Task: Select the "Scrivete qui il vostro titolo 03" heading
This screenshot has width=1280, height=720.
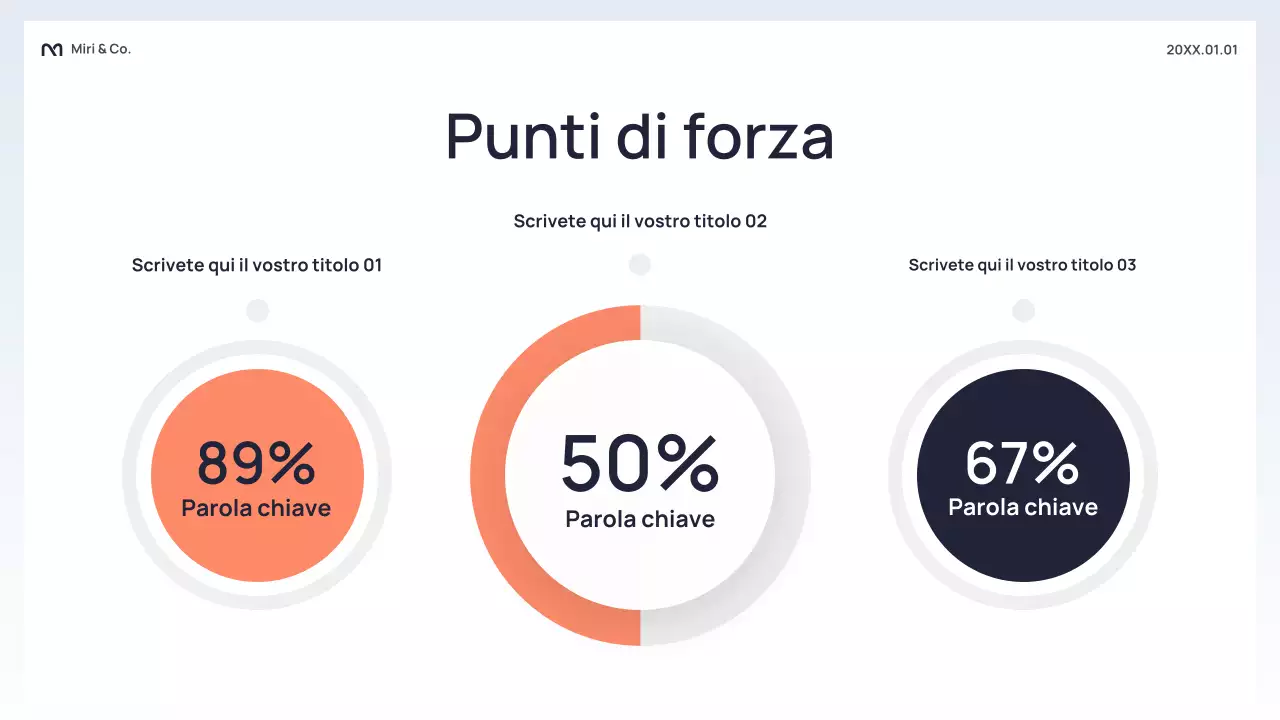Action: coord(1022,265)
